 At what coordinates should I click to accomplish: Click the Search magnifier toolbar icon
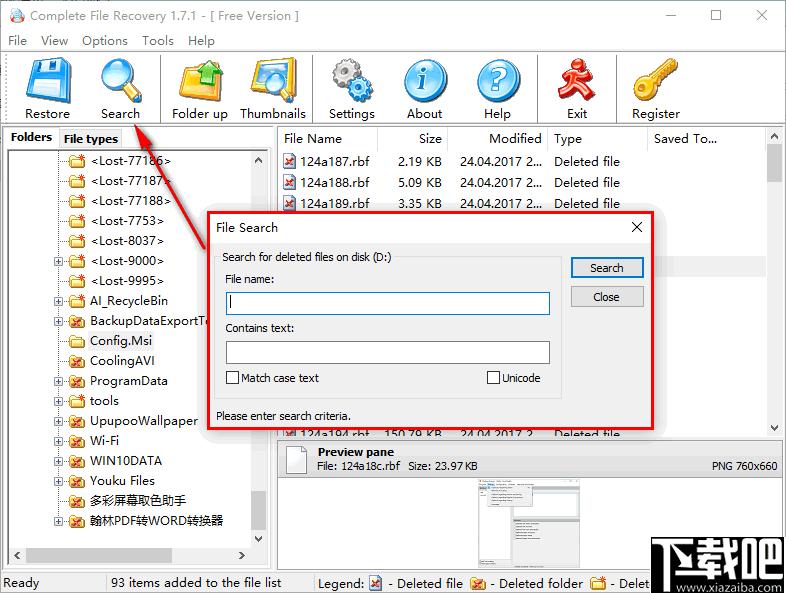120,80
